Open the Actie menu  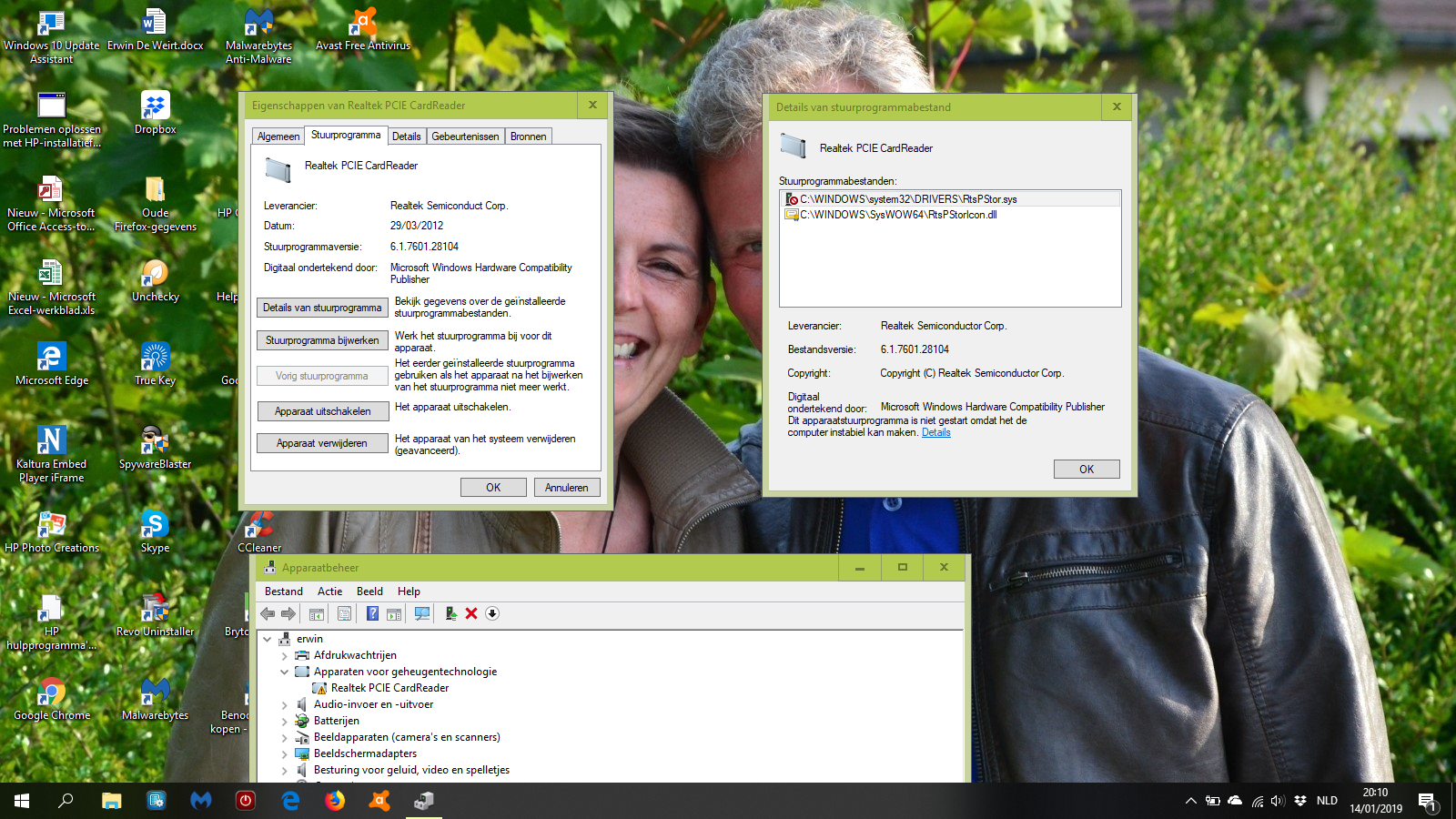(329, 591)
